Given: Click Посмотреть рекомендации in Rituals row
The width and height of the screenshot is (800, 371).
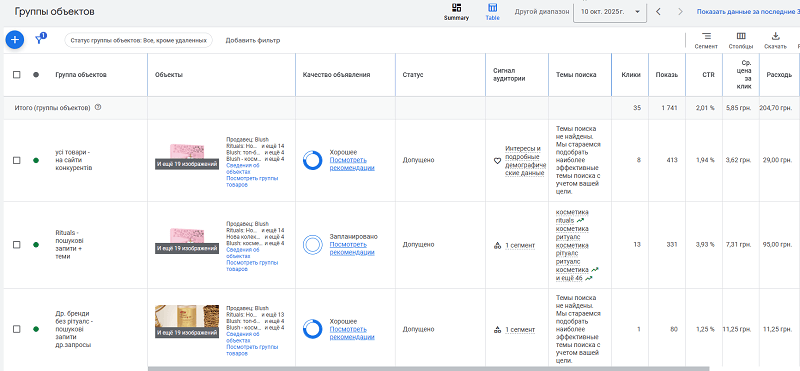Looking at the screenshot, I should pos(352,249).
